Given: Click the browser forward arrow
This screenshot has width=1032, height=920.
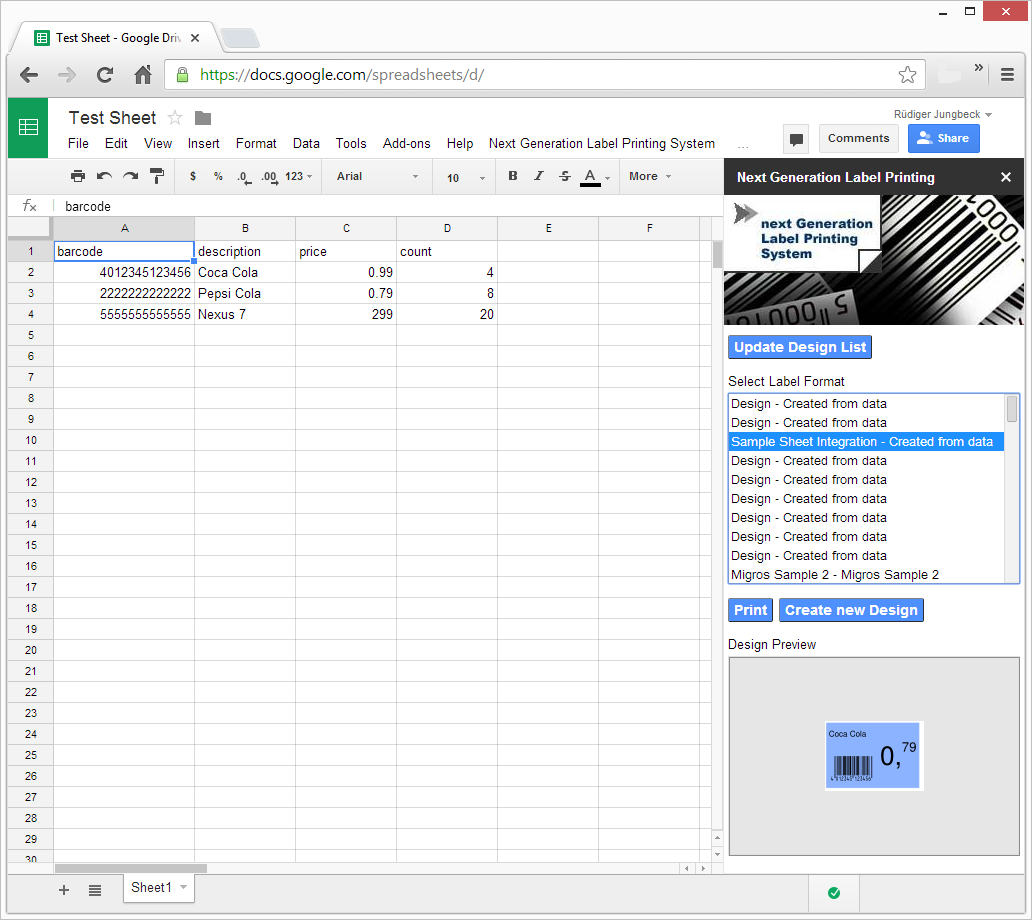Looking at the screenshot, I should pyautogui.click(x=66, y=75).
